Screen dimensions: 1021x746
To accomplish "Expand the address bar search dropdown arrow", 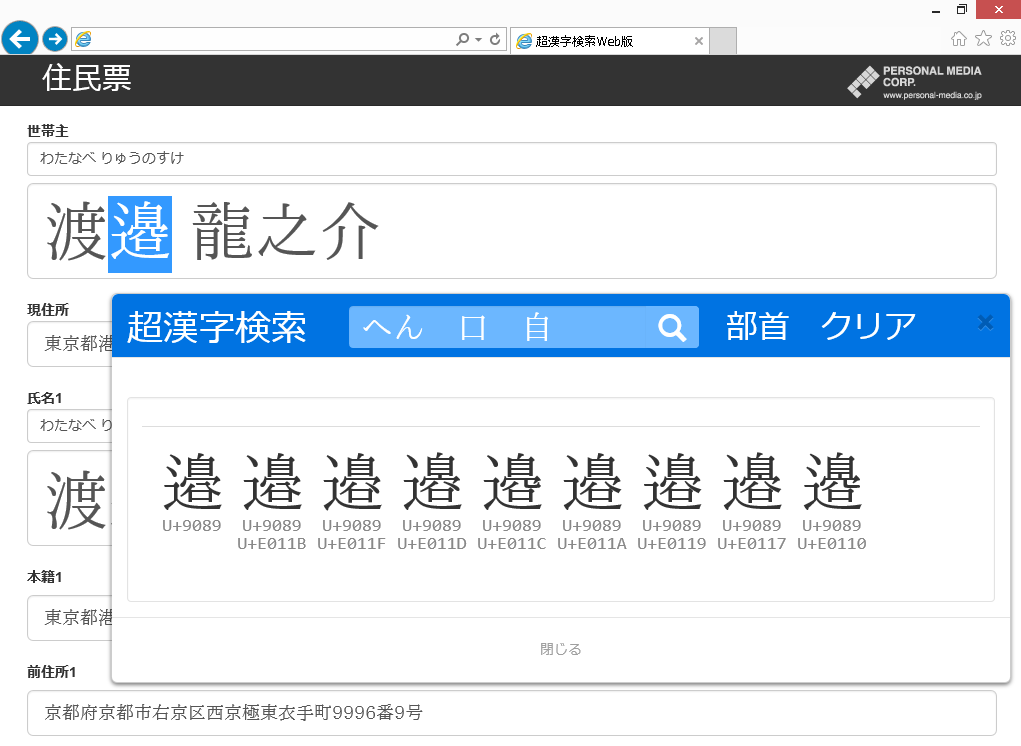I will [478, 39].
